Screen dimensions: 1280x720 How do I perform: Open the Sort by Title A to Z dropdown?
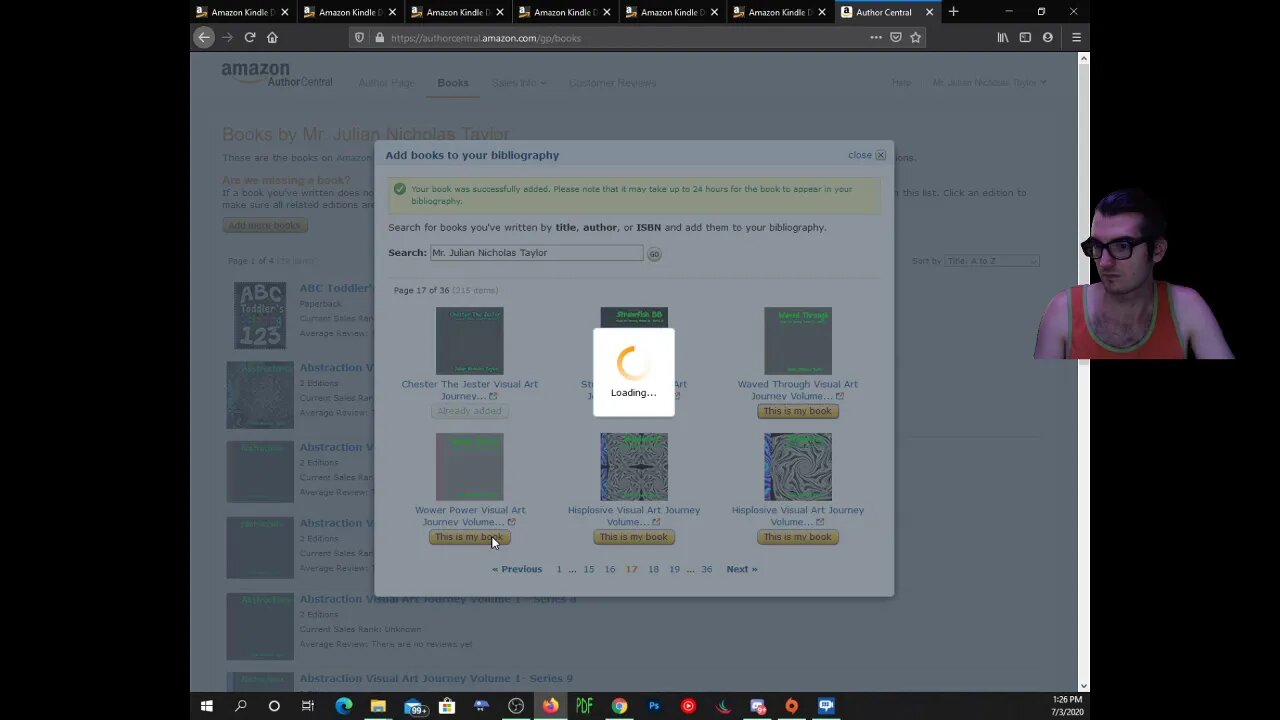(992, 261)
